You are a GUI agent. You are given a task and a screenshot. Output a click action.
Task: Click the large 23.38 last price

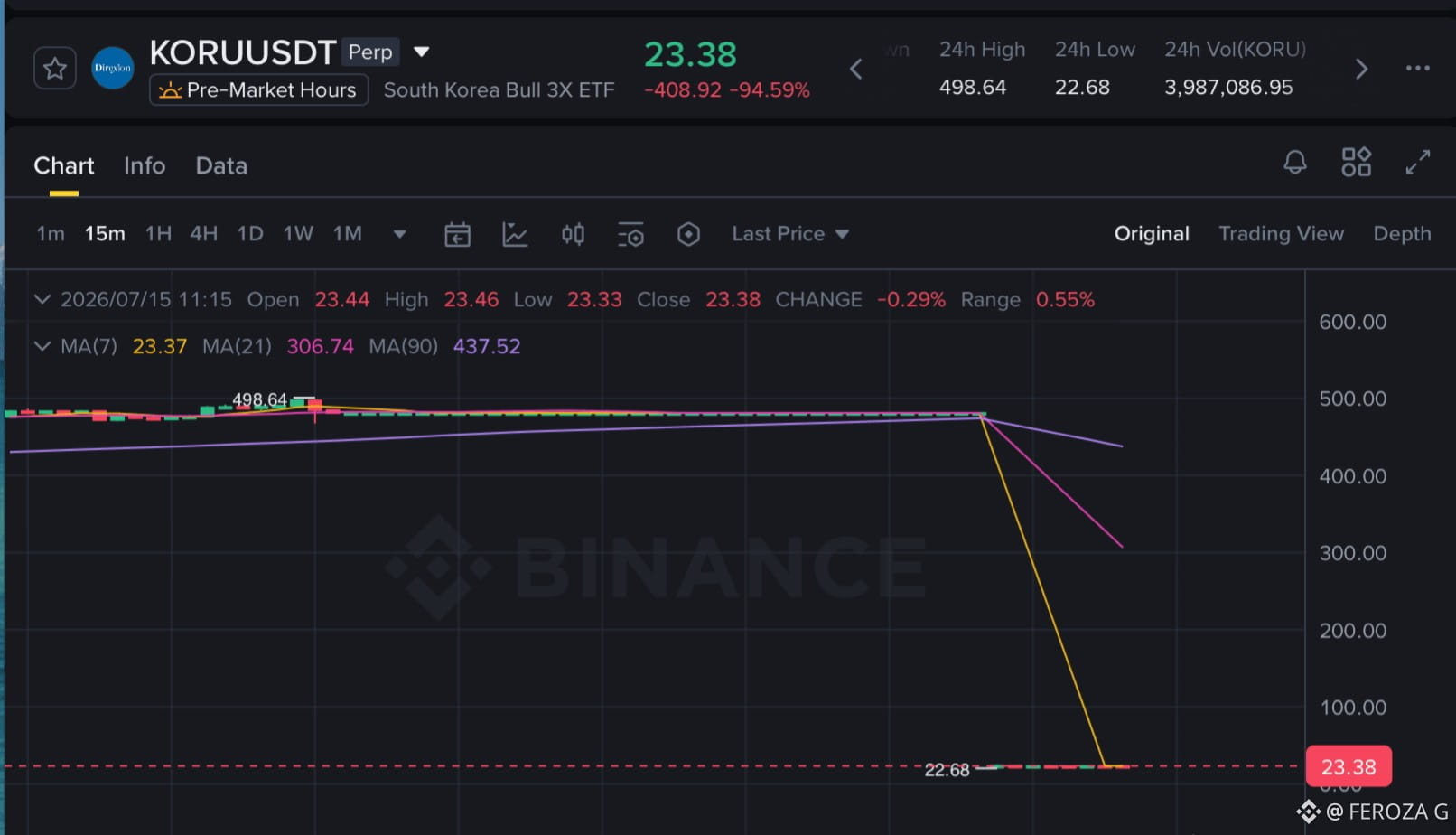(x=690, y=54)
